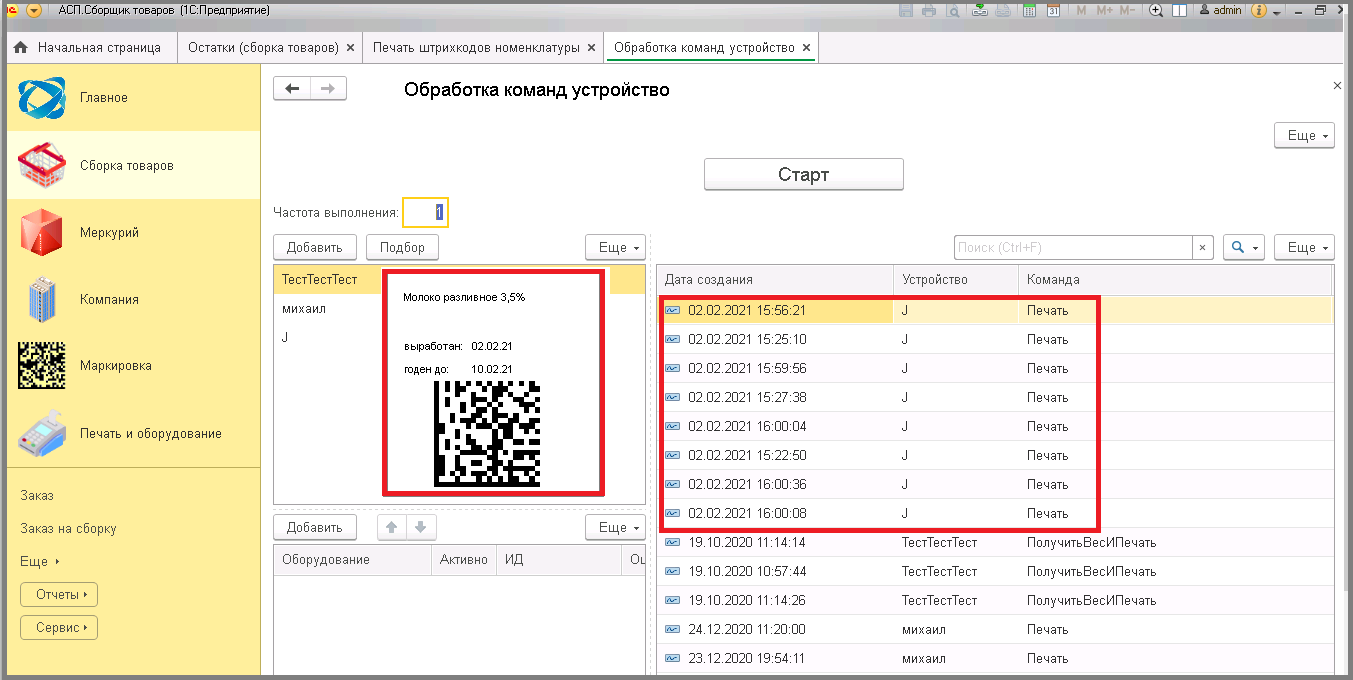Open the Заказ на сборку link
Screen dimensions: 1353x680
click(x=68, y=528)
